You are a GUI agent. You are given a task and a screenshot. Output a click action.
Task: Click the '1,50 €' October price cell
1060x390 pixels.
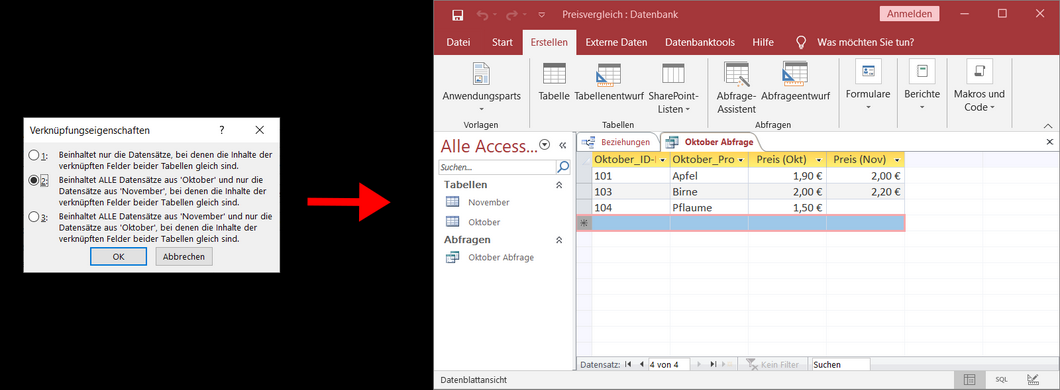pos(787,208)
